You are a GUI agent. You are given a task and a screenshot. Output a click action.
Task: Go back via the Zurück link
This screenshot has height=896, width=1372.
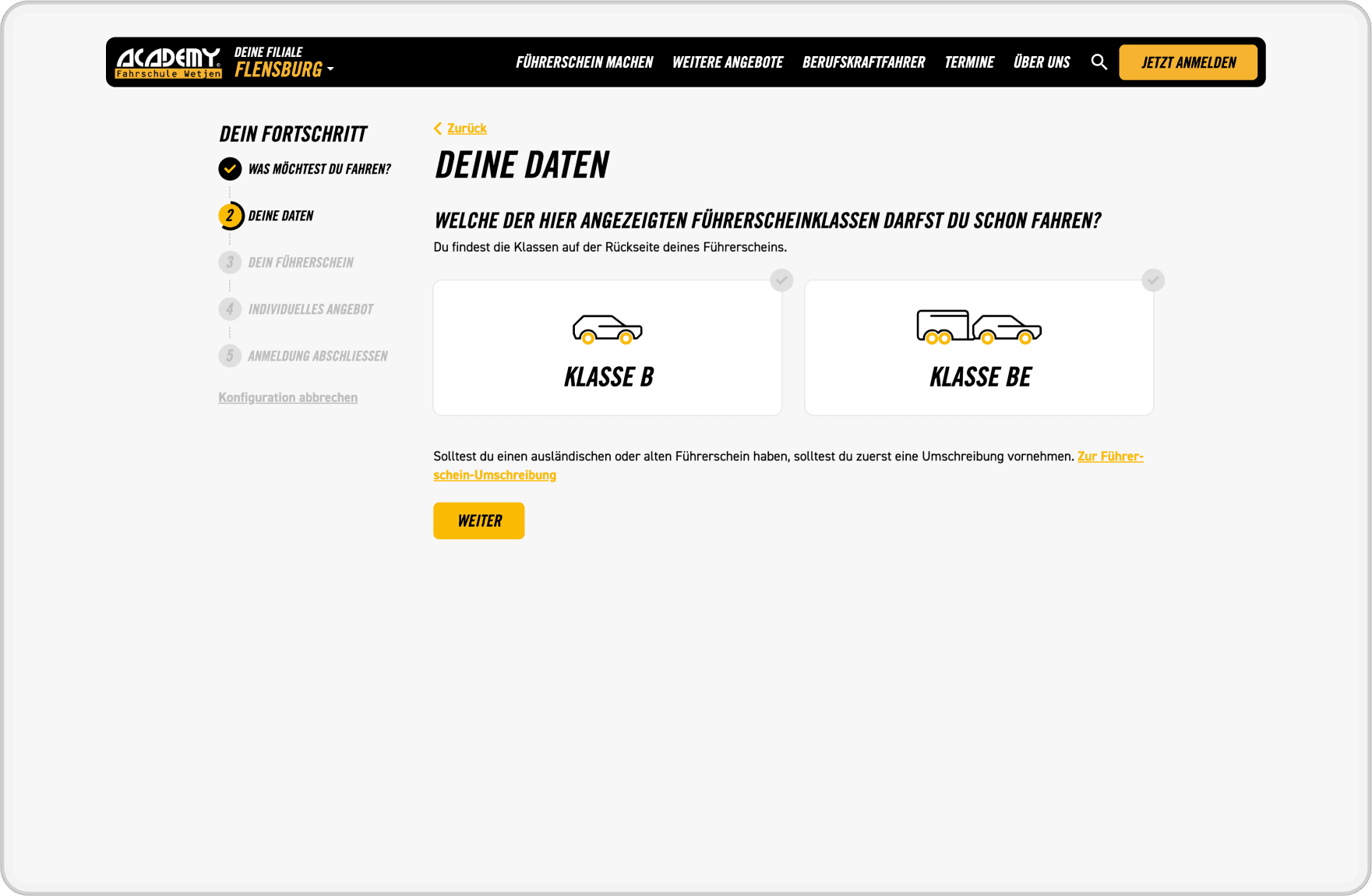point(466,129)
